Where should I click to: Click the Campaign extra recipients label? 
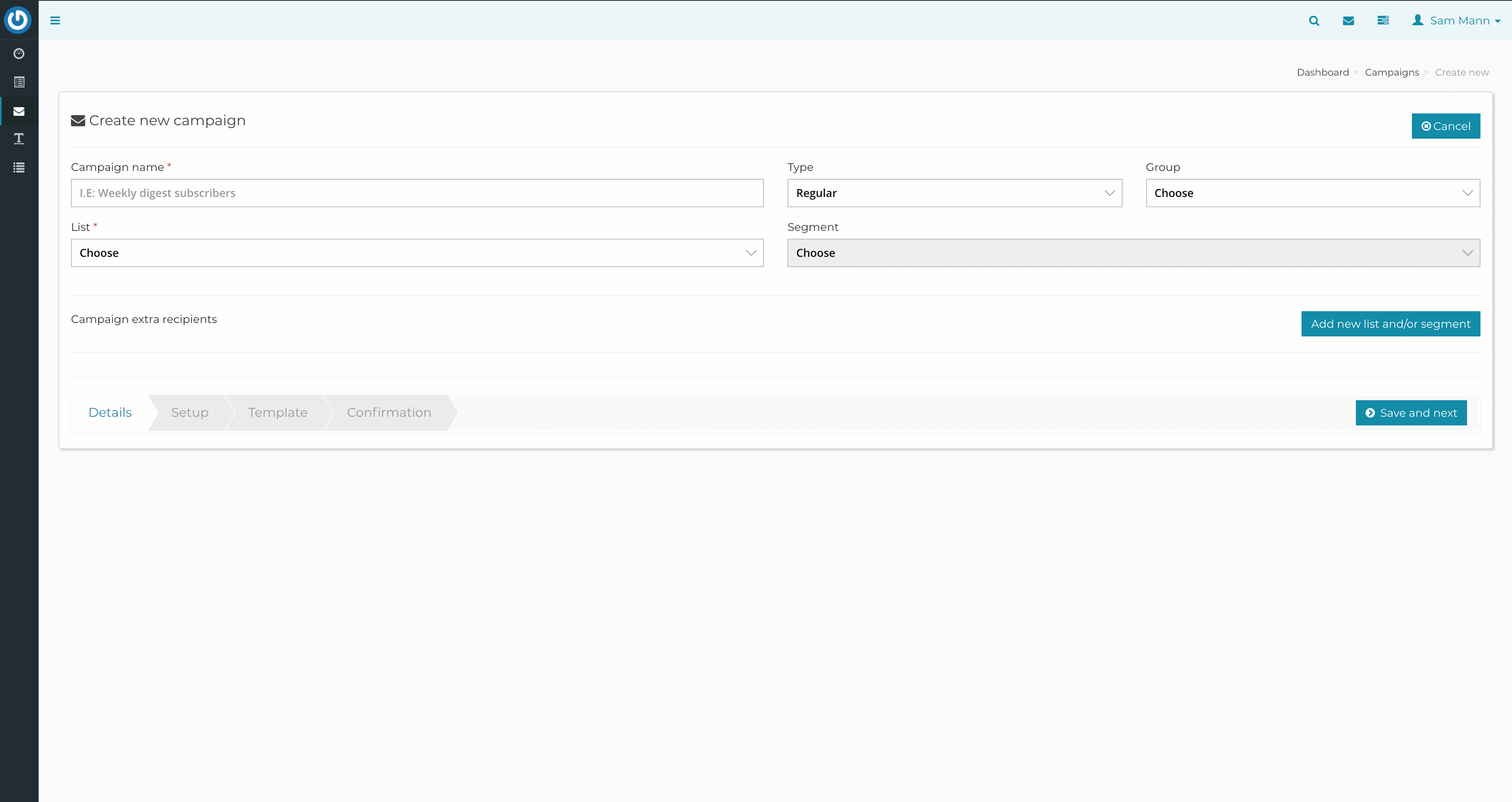(144, 319)
